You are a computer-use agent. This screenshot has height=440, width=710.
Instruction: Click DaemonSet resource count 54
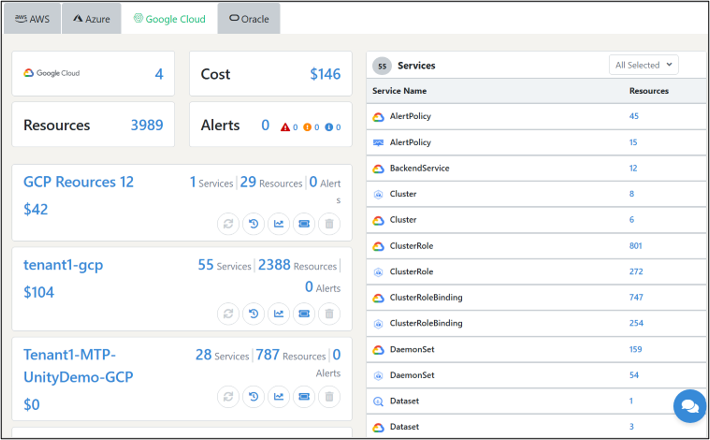(x=633, y=375)
